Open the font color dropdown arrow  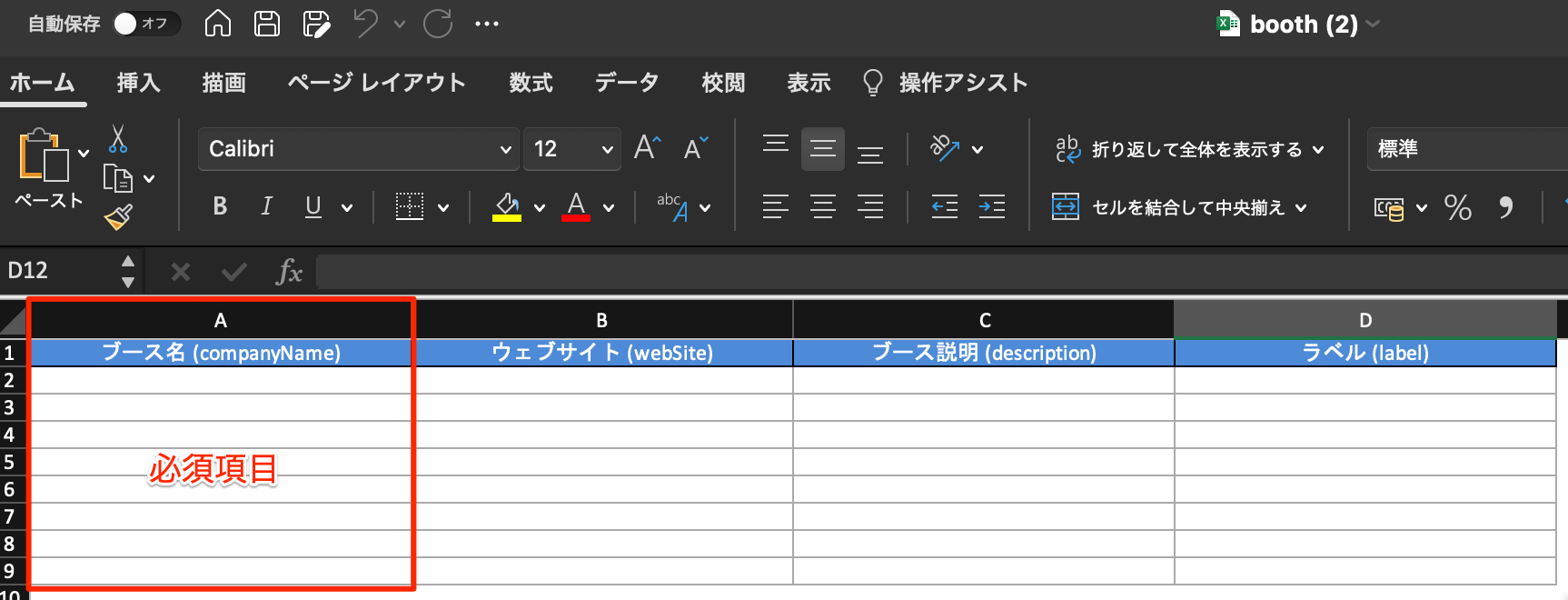point(609,208)
